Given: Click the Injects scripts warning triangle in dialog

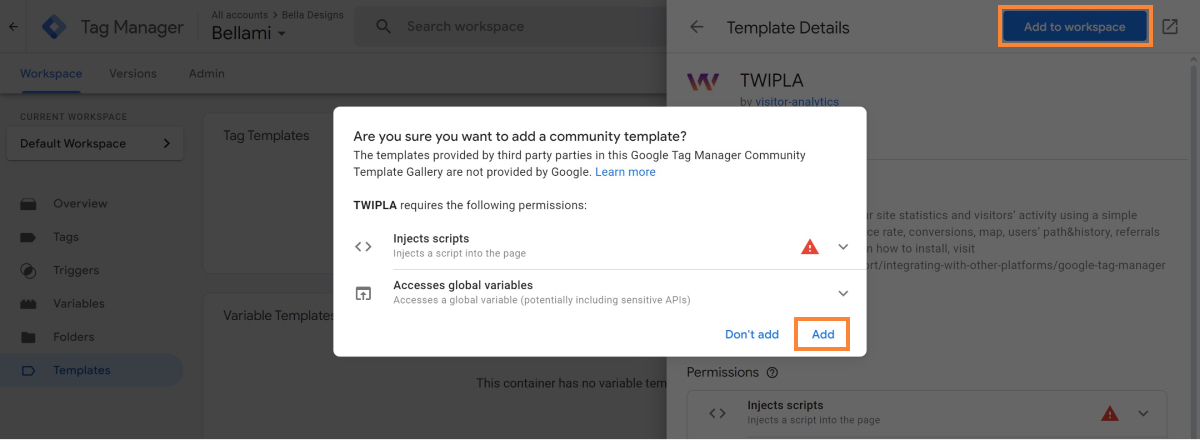Looking at the screenshot, I should pos(810,246).
